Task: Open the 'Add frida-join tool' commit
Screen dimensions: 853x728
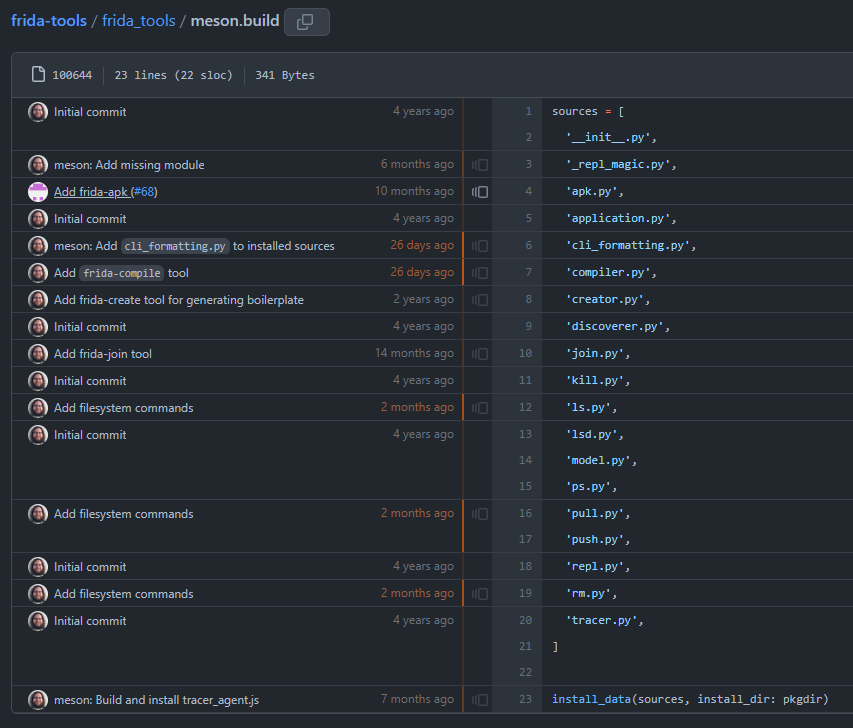Action: [x=103, y=354]
